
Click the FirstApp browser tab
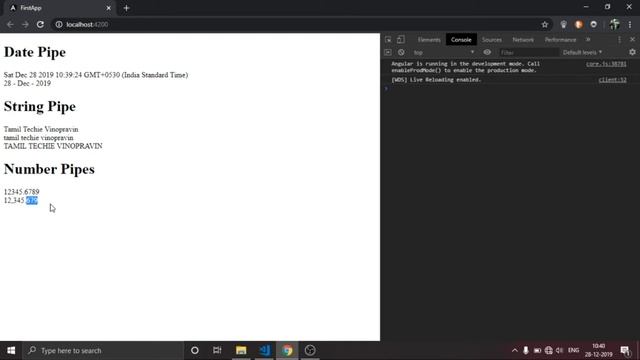pos(60,8)
